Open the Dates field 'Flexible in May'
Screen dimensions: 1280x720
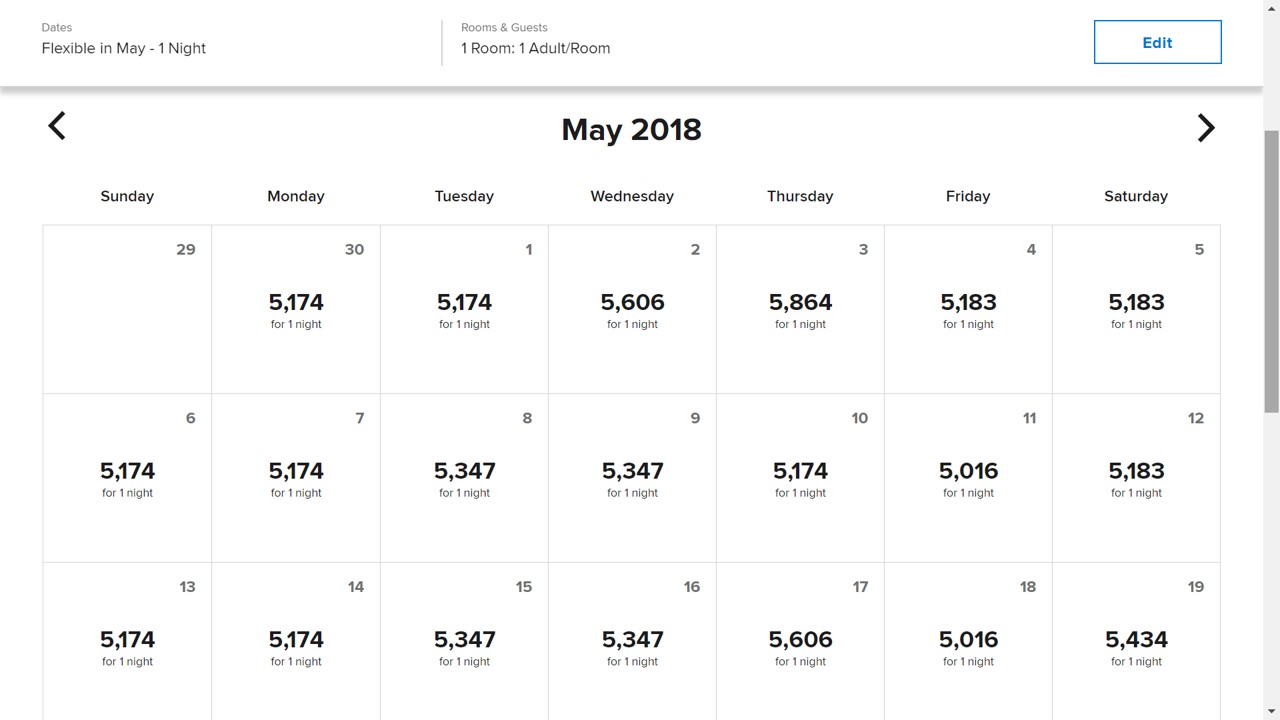[124, 48]
